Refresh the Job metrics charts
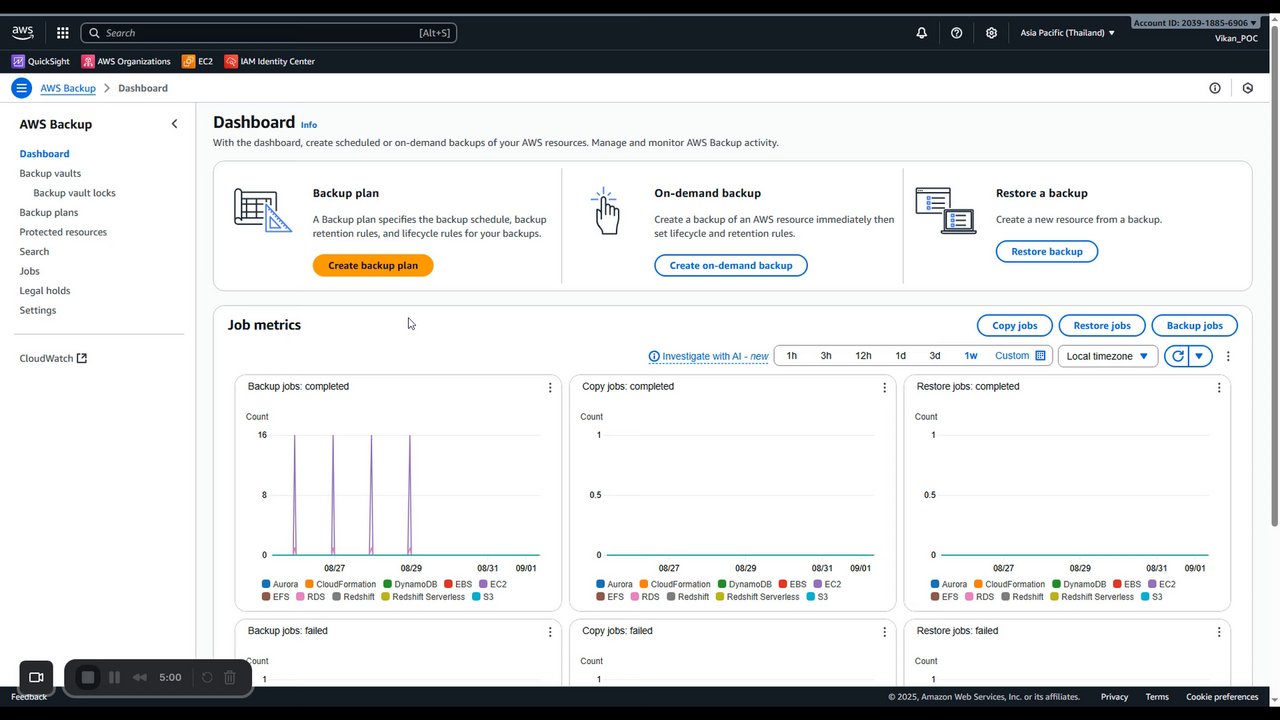1280x720 pixels. point(1177,356)
